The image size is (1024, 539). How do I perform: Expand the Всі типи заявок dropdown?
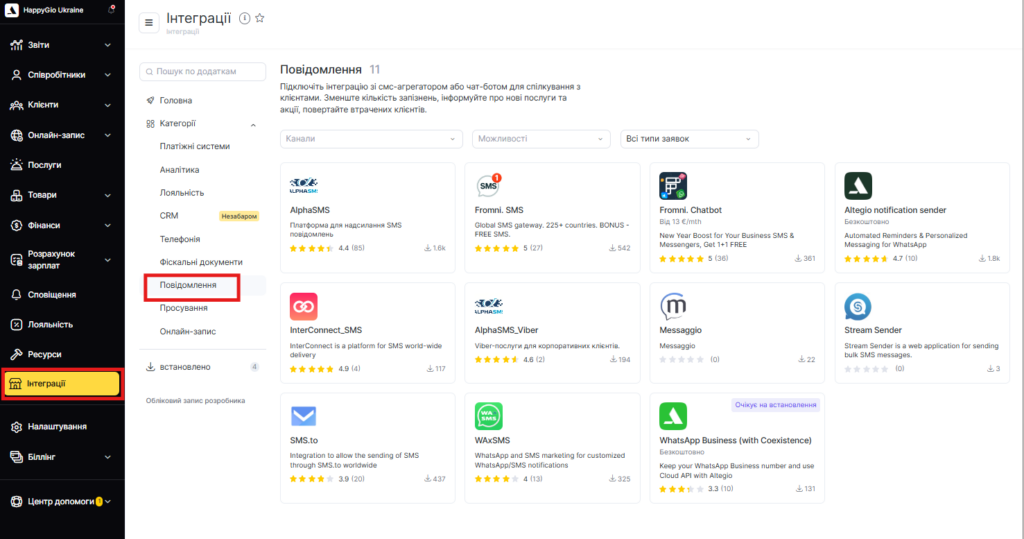tap(689, 139)
